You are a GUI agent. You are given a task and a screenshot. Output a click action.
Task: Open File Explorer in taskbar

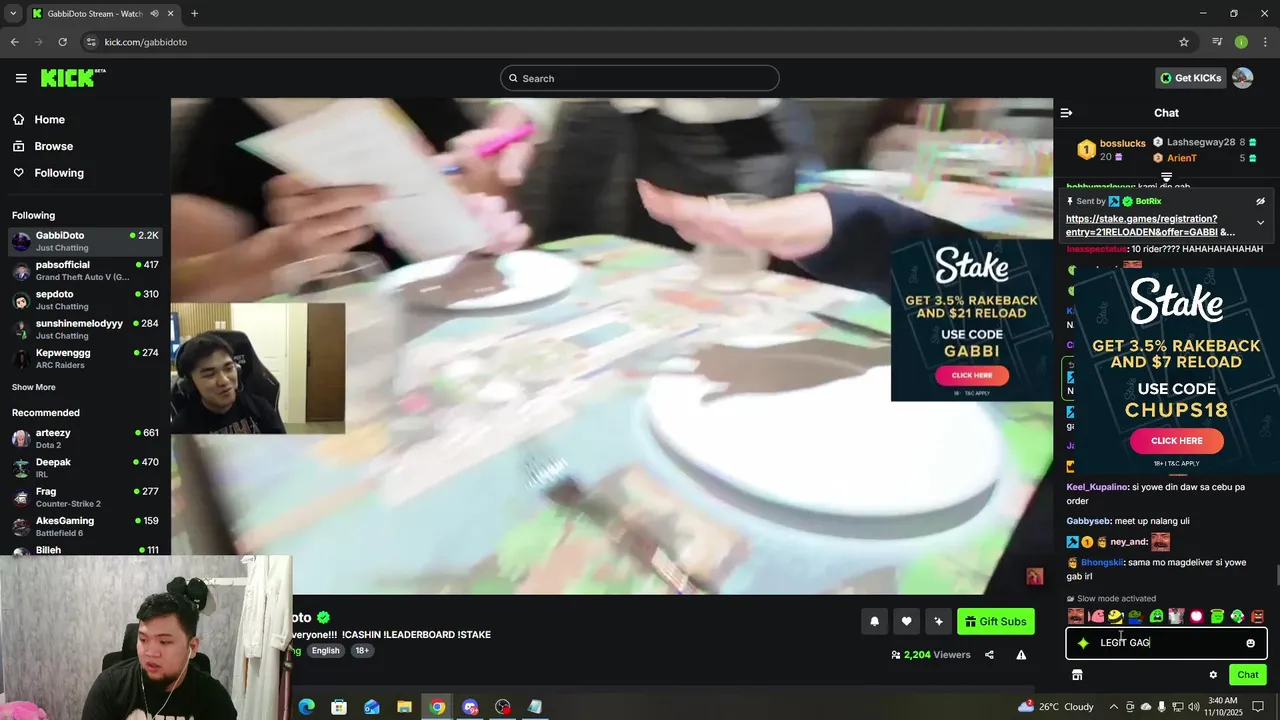pyautogui.click(x=404, y=707)
